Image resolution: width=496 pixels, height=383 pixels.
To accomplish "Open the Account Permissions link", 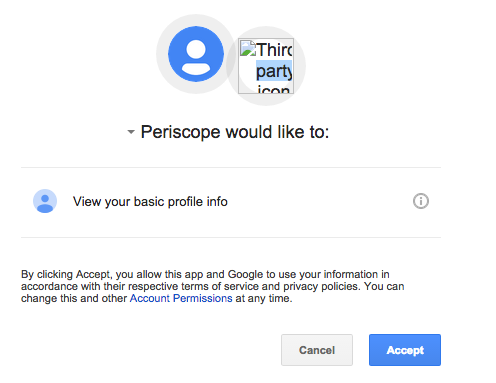I will coord(181,298).
